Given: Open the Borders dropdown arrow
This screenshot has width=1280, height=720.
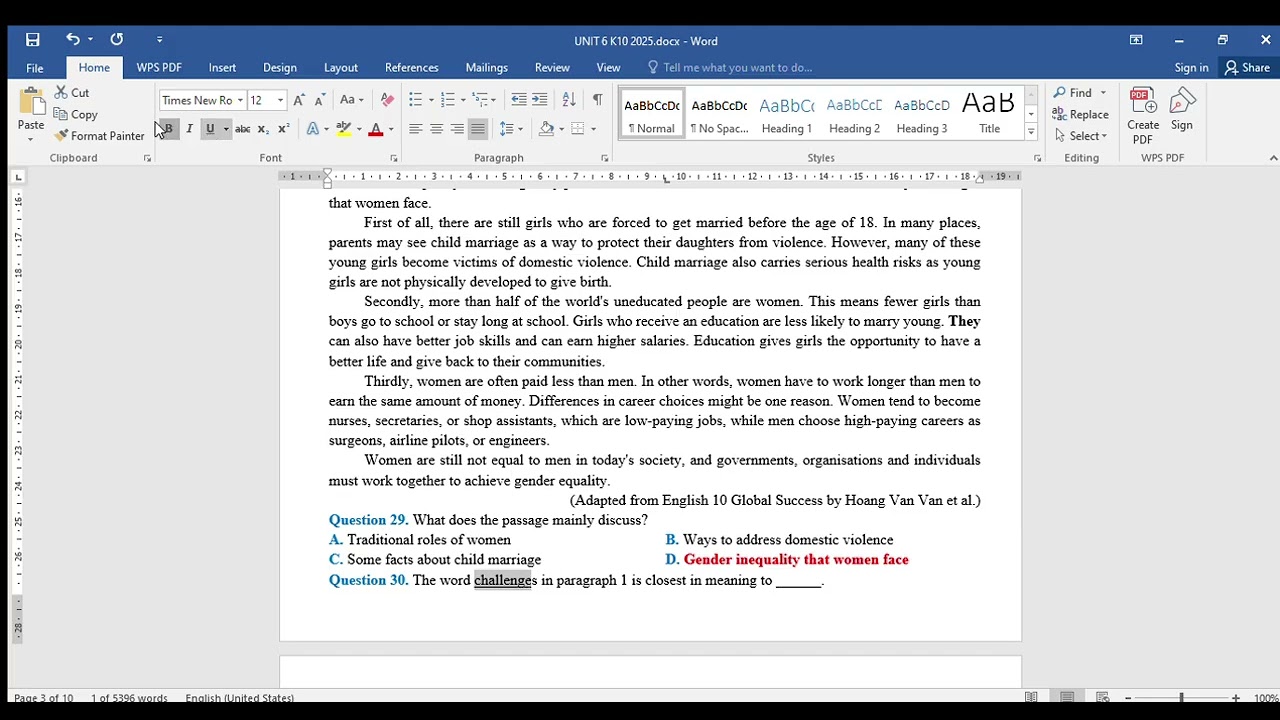Looking at the screenshot, I should tap(593, 129).
